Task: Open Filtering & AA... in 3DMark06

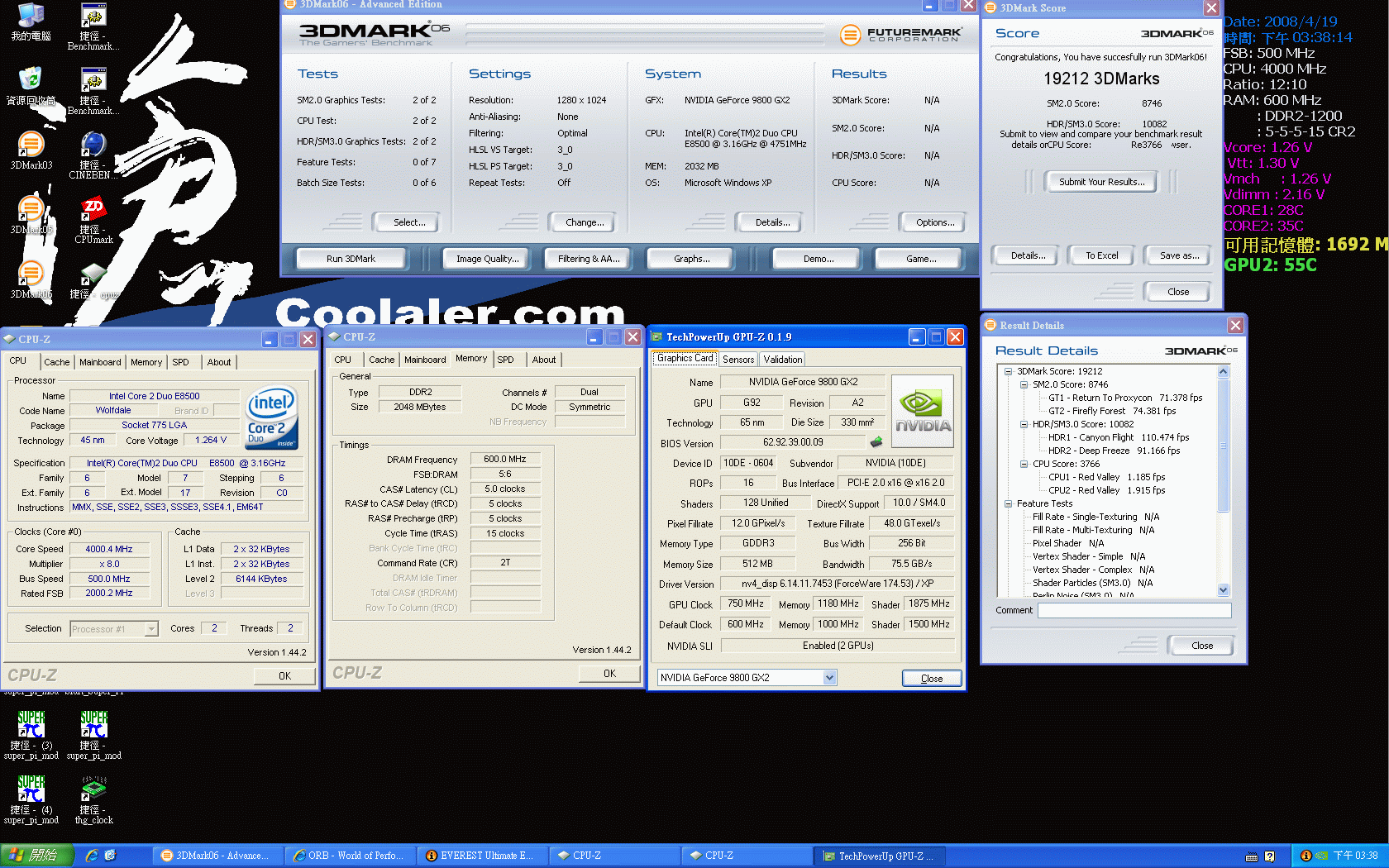Action: pos(589,259)
